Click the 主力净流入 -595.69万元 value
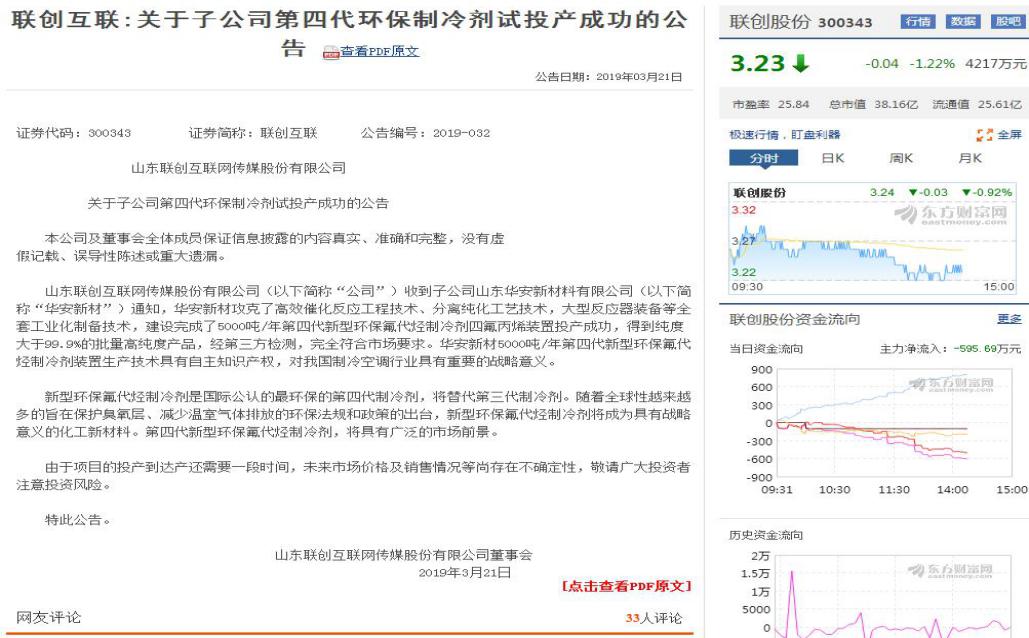Screen dimensions: 1029x638 950,349
